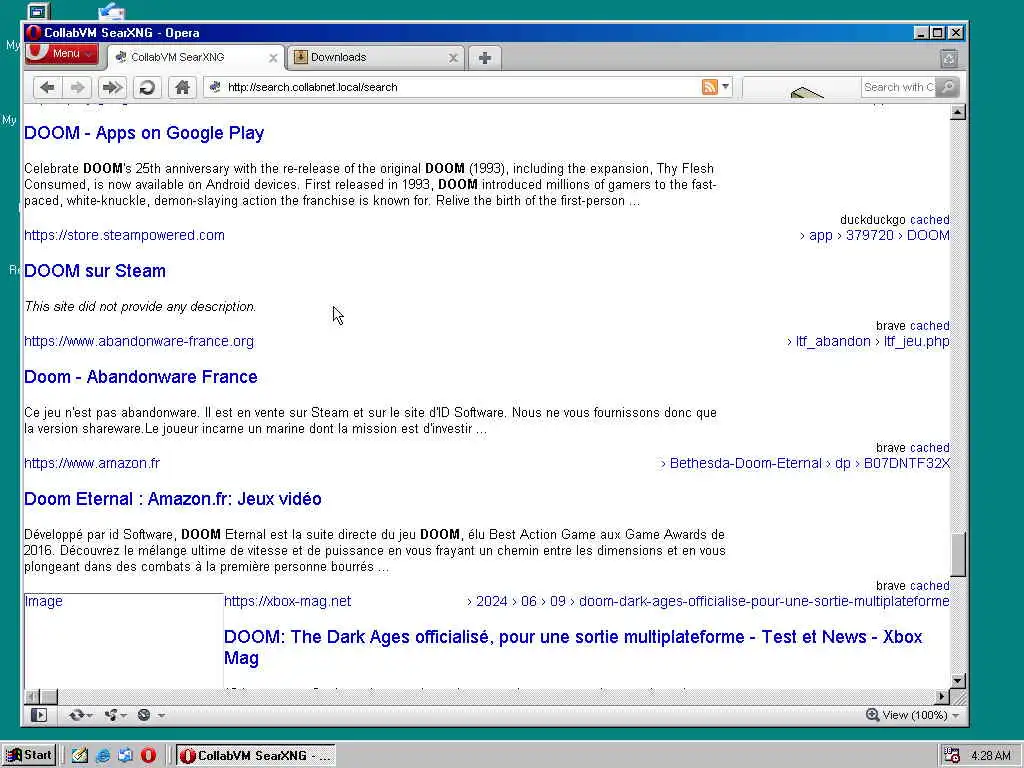Reload the page with the Reload button

click(x=147, y=87)
